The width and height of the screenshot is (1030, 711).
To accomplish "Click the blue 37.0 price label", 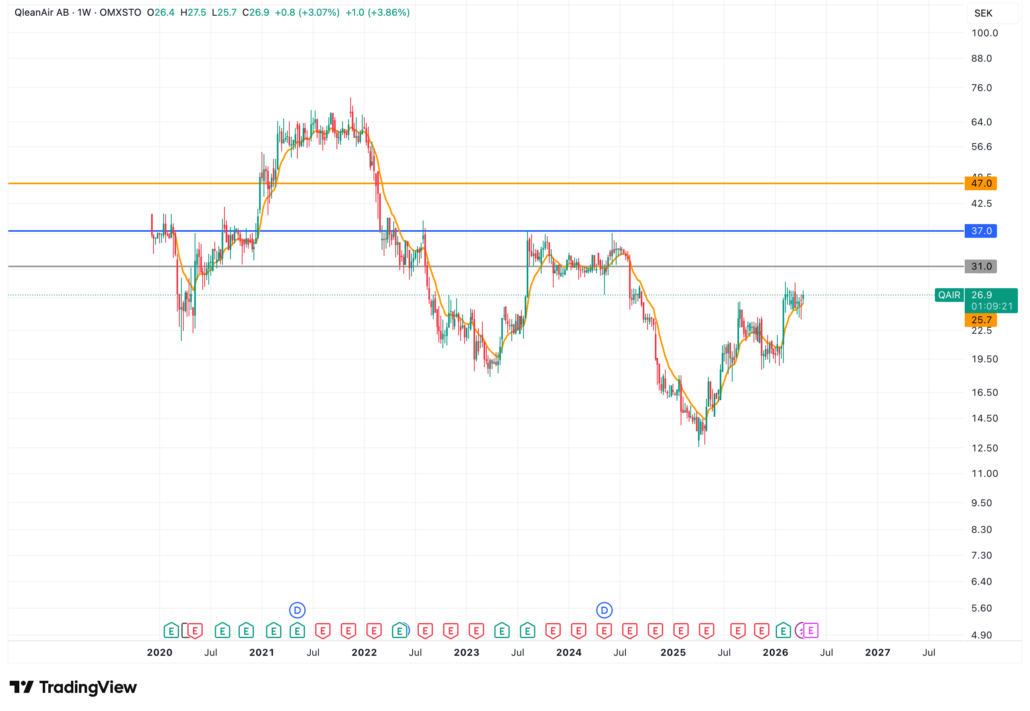I will pos(981,231).
